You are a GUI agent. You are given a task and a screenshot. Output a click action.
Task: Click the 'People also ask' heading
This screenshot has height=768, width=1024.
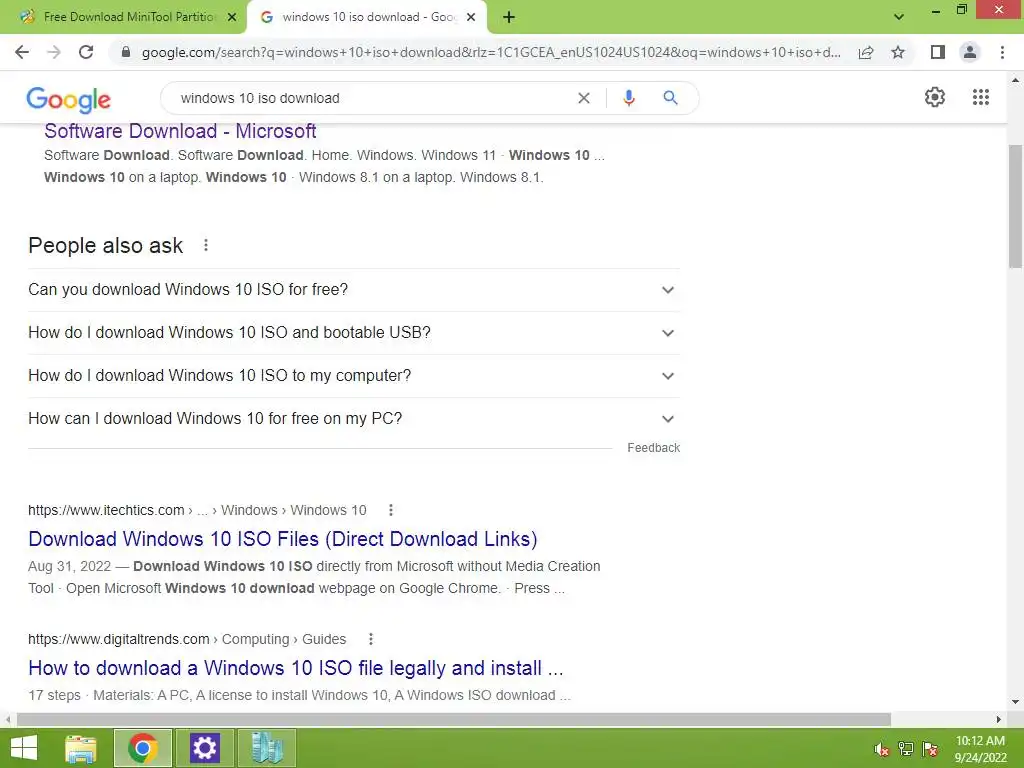106,246
